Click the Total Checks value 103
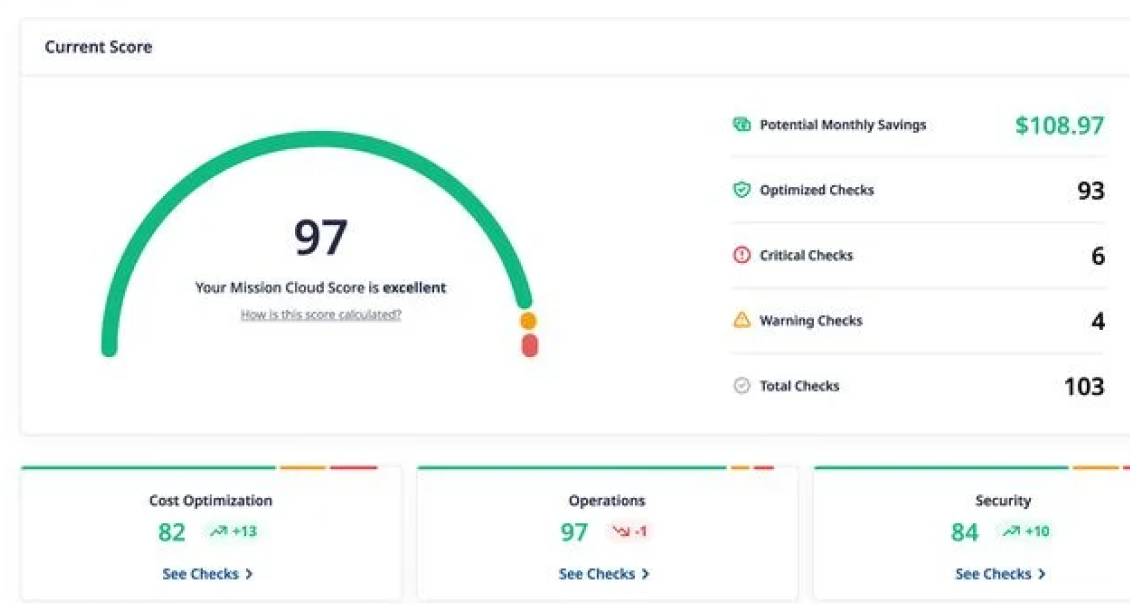Viewport: 1130px width, 604px height. click(x=1085, y=386)
